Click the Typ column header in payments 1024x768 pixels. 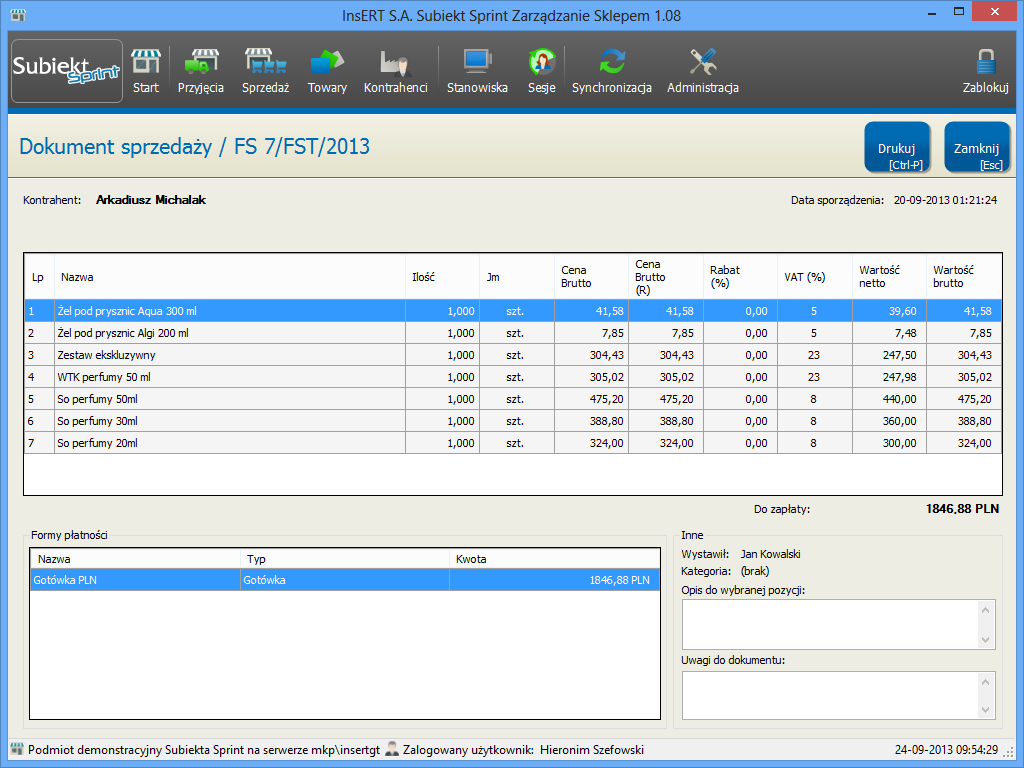tap(345, 559)
